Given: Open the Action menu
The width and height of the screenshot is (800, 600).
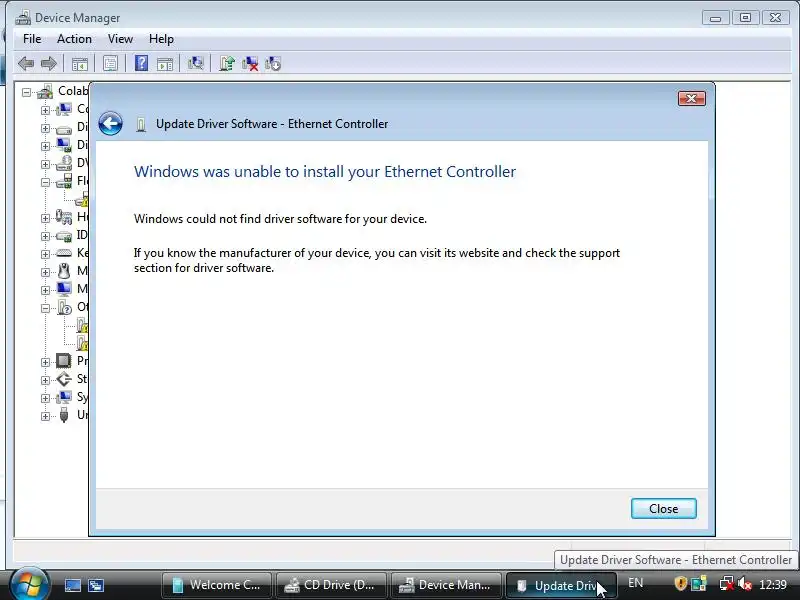Looking at the screenshot, I should [74, 39].
